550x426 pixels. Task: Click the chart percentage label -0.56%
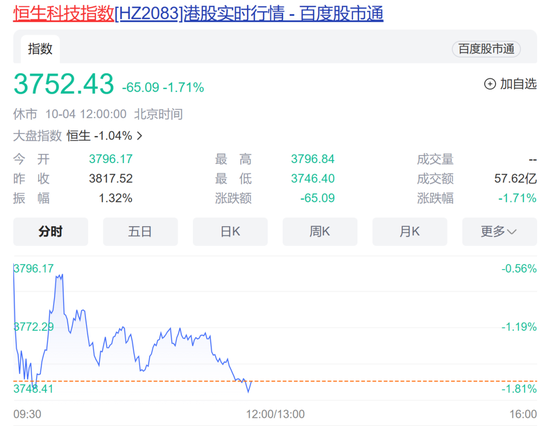(519, 269)
